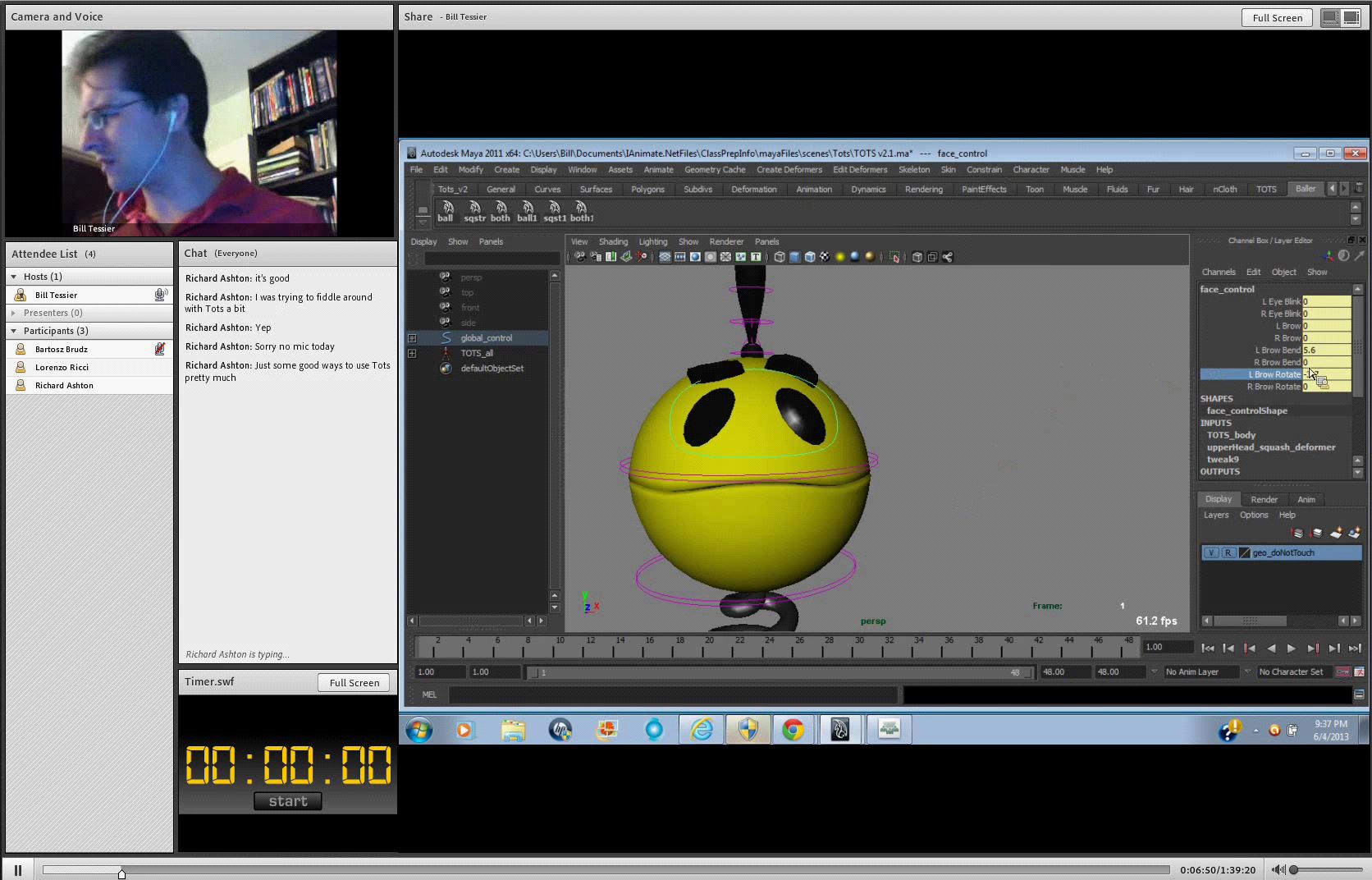
Task: Enable smooth shade all cube icon
Action: [x=794, y=257]
